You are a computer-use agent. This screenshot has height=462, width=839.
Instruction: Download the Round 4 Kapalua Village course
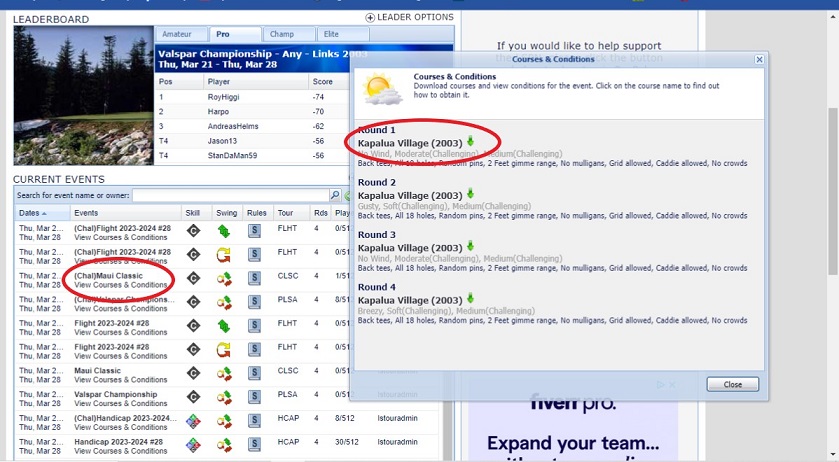point(470,299)
